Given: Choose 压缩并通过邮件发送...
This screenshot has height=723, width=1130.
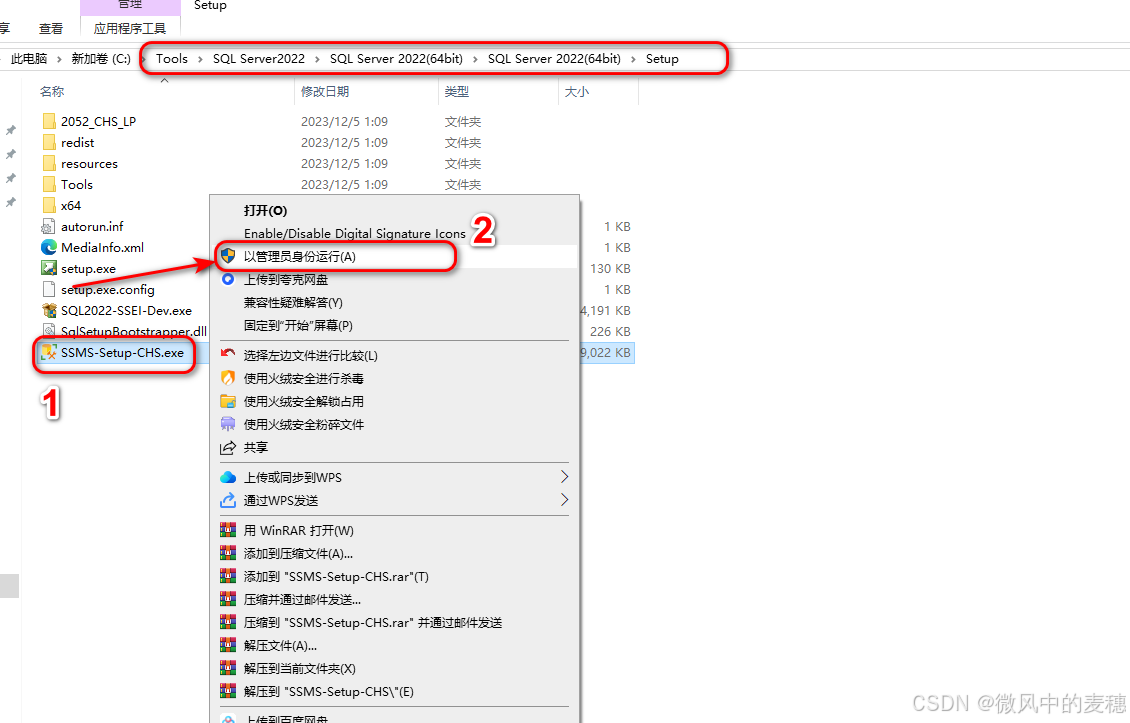Looking at the screenshot, I should (x=302, y=599).
